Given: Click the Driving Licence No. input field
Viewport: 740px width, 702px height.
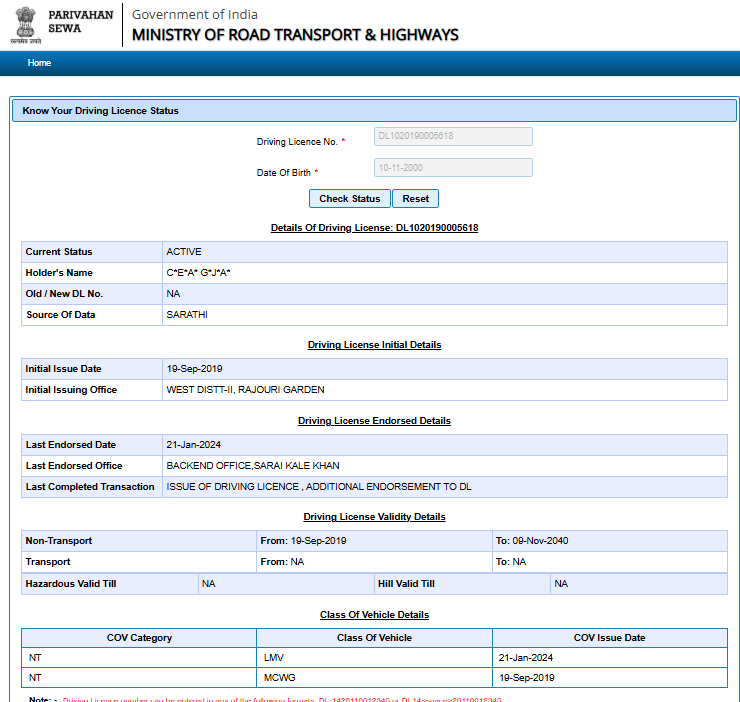Looking at the screenshot, I should point(453,137).
